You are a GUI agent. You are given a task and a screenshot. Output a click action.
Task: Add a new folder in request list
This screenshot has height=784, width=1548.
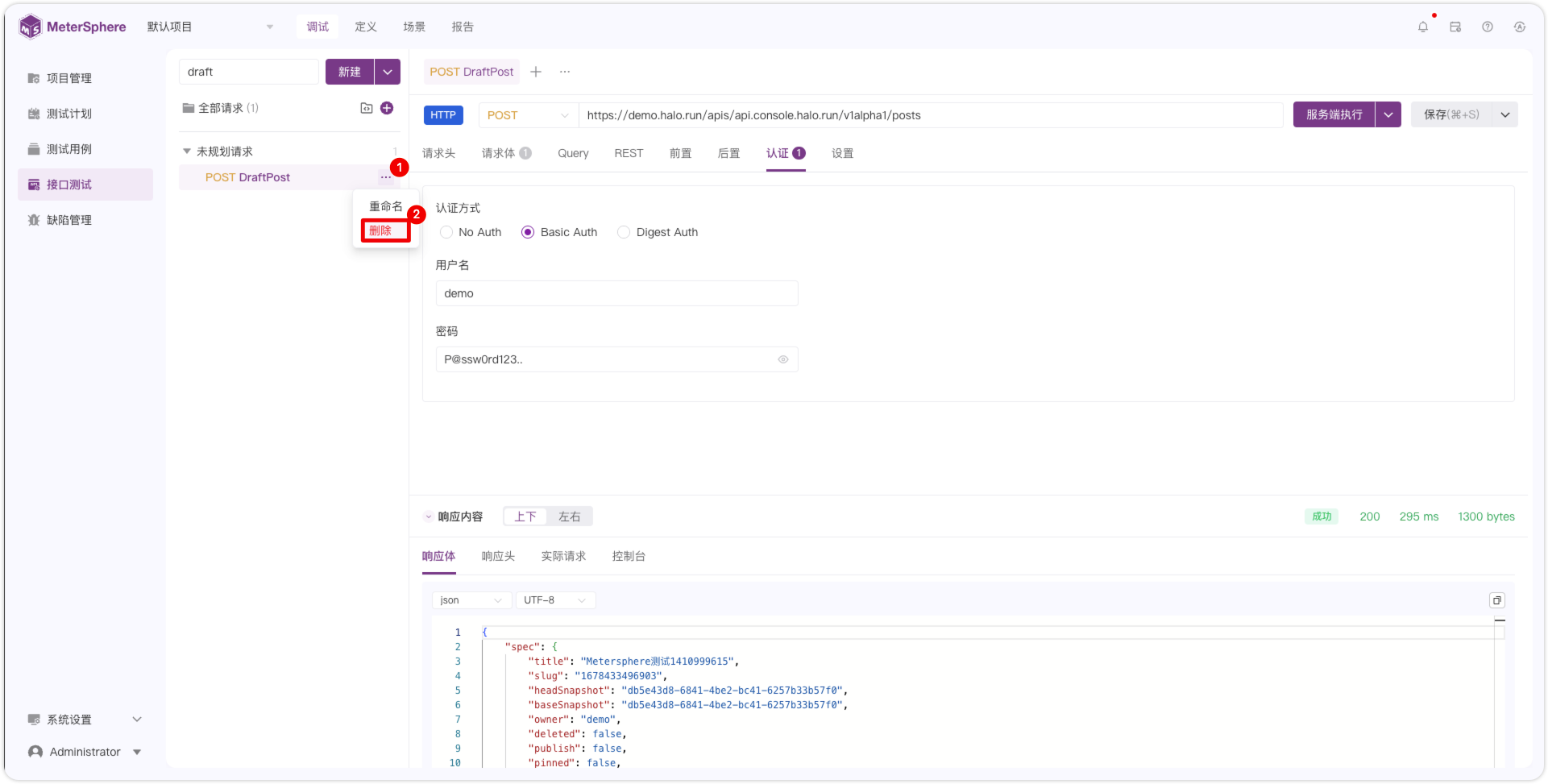click(x=367, y=108)
